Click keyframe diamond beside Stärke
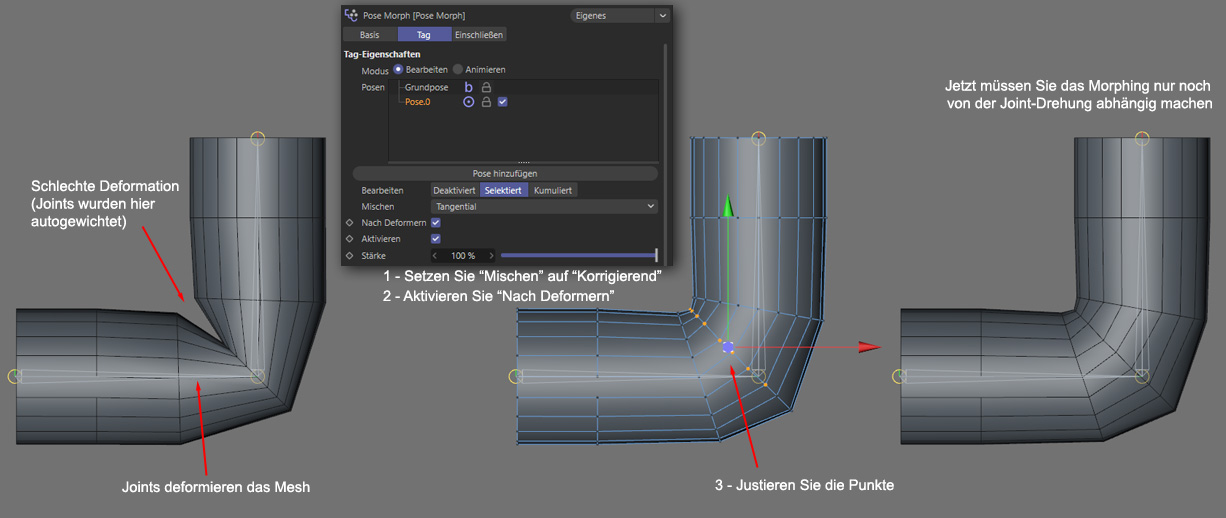 (349, 256)
